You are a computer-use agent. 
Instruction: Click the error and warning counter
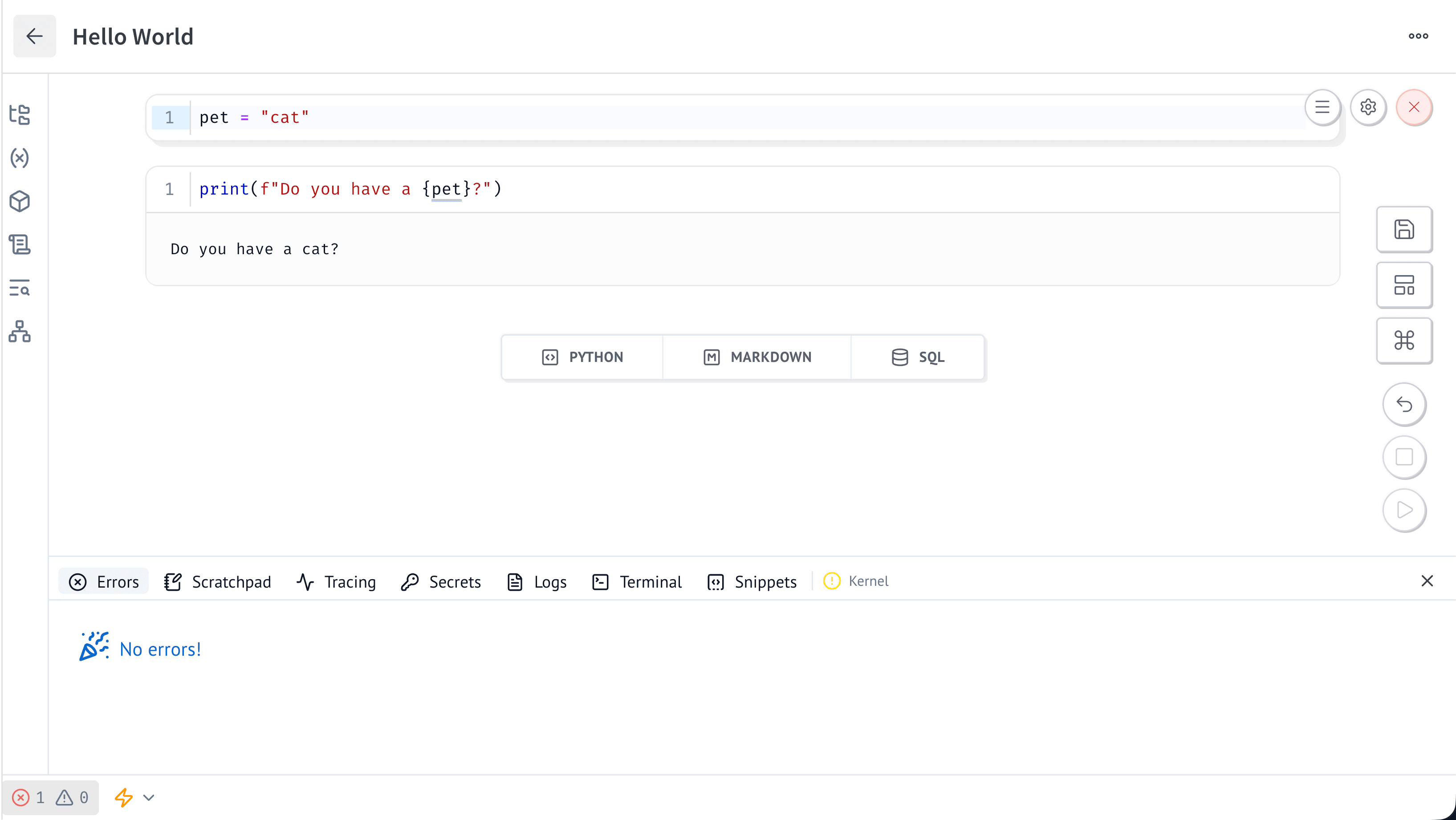pos(50,797)
